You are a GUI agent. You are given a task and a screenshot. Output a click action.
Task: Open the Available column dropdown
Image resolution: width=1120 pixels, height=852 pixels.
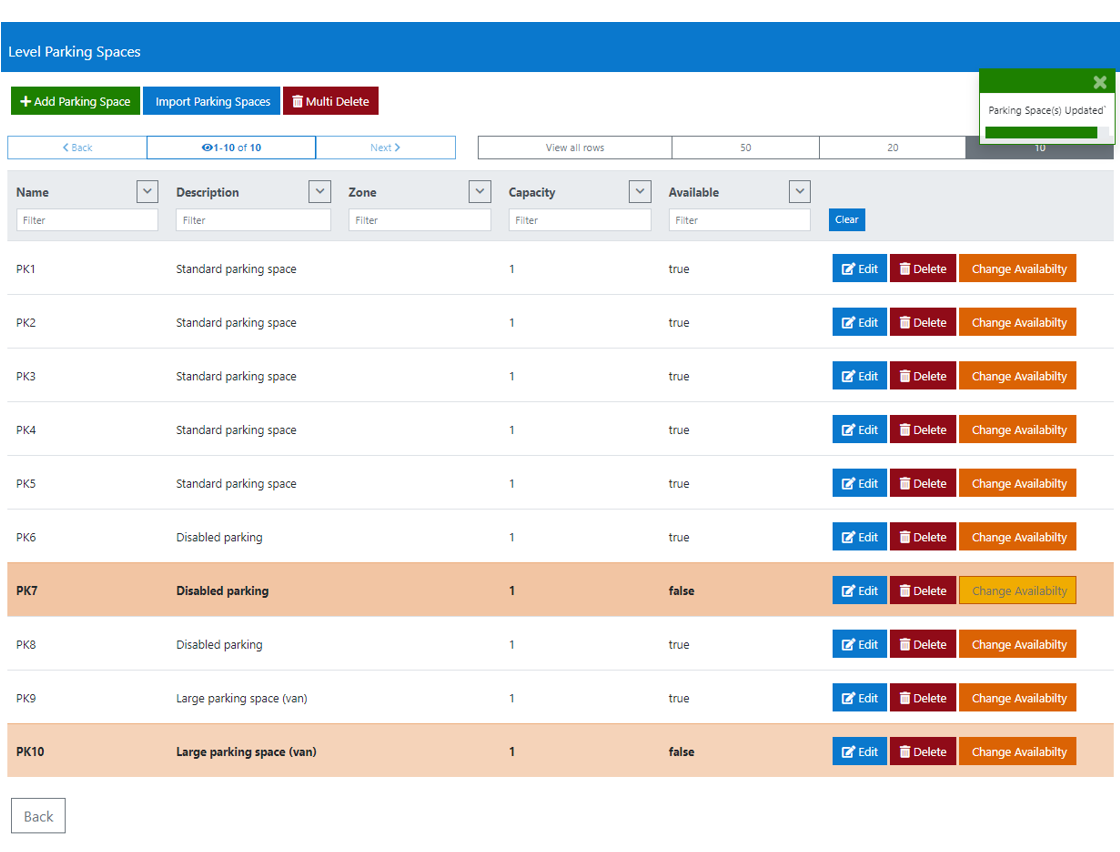[800, 191]
